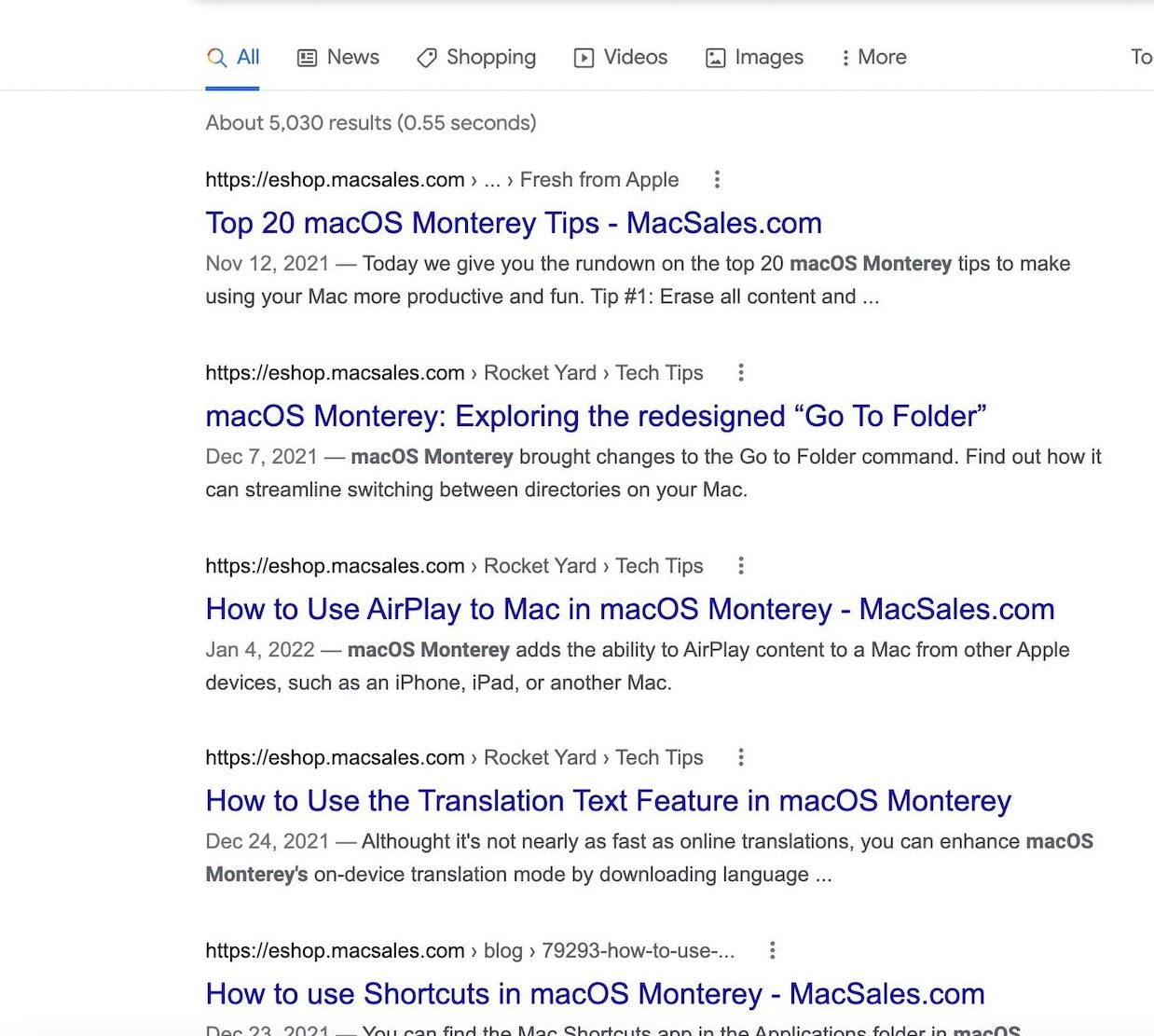Viewport: 1154px width, 1036px height.
Task: Open How to use Shortcuts article
Action: click(x=595, y=994)
